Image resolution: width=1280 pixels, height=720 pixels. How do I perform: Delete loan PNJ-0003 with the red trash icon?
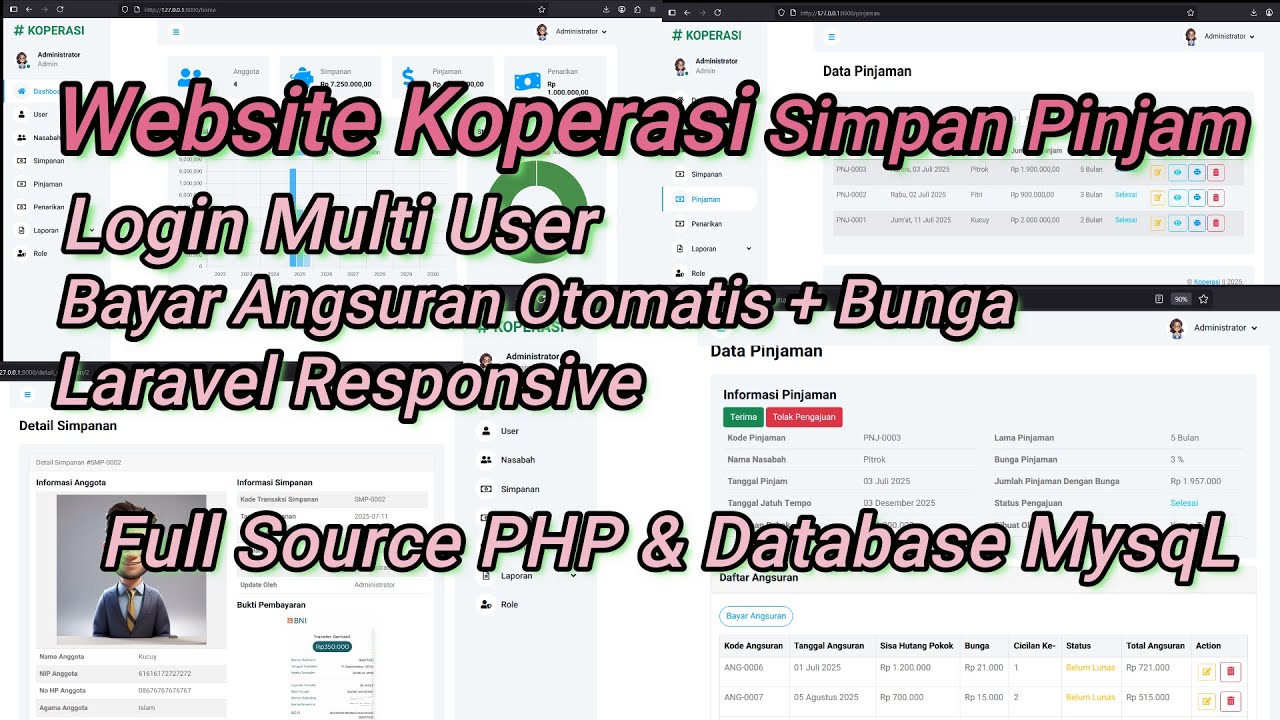coord(1216,172)
